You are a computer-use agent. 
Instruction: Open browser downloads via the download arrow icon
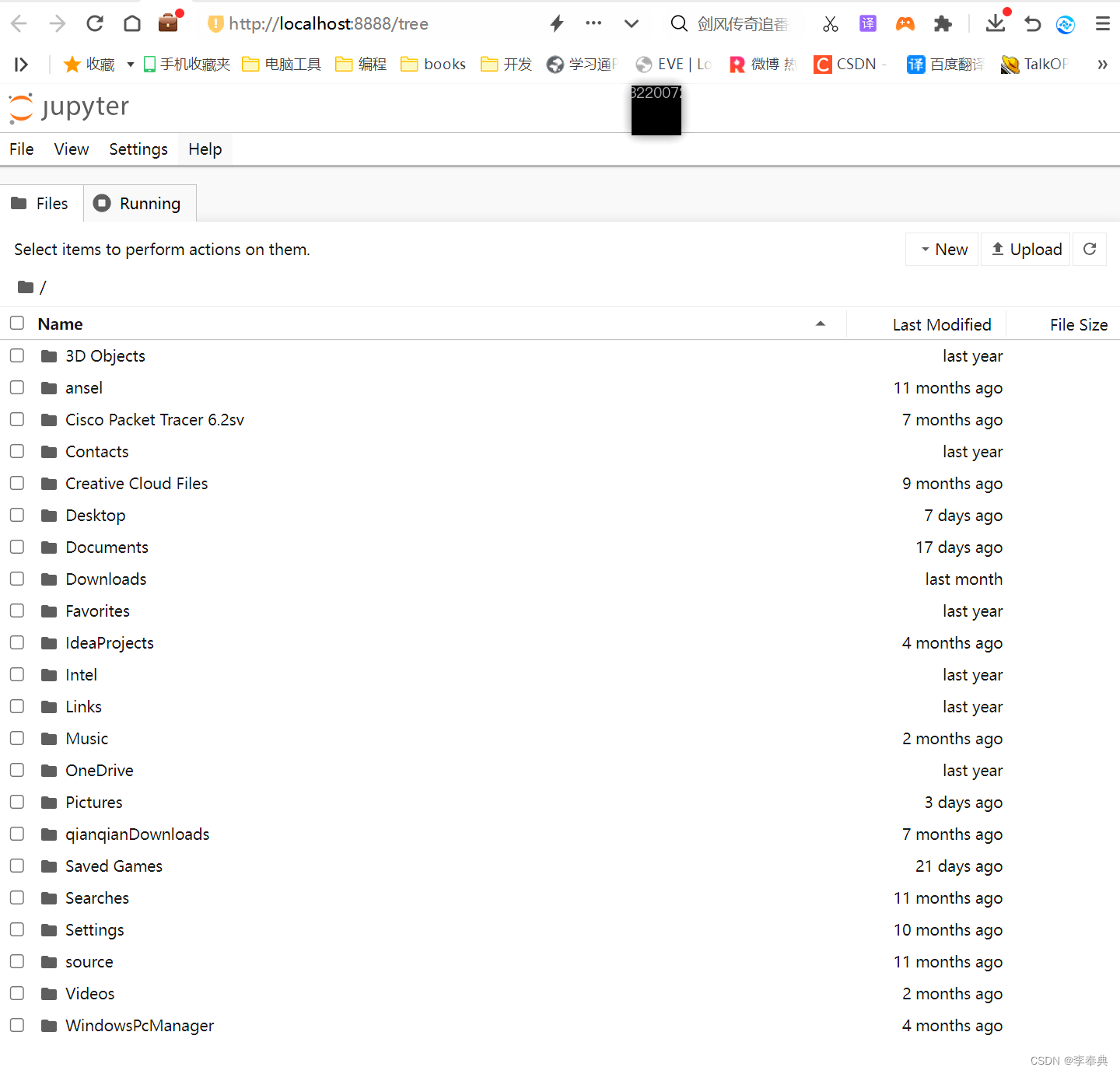(x=996, y=23)
